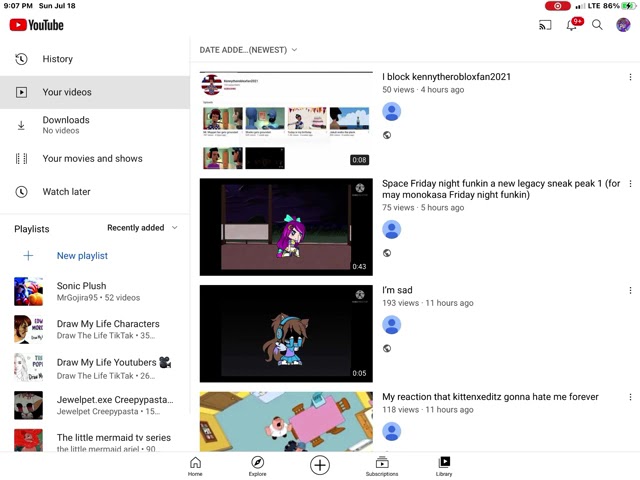Tap the Downloads arrow icon
640x480 pixels.
pos(21,125)
